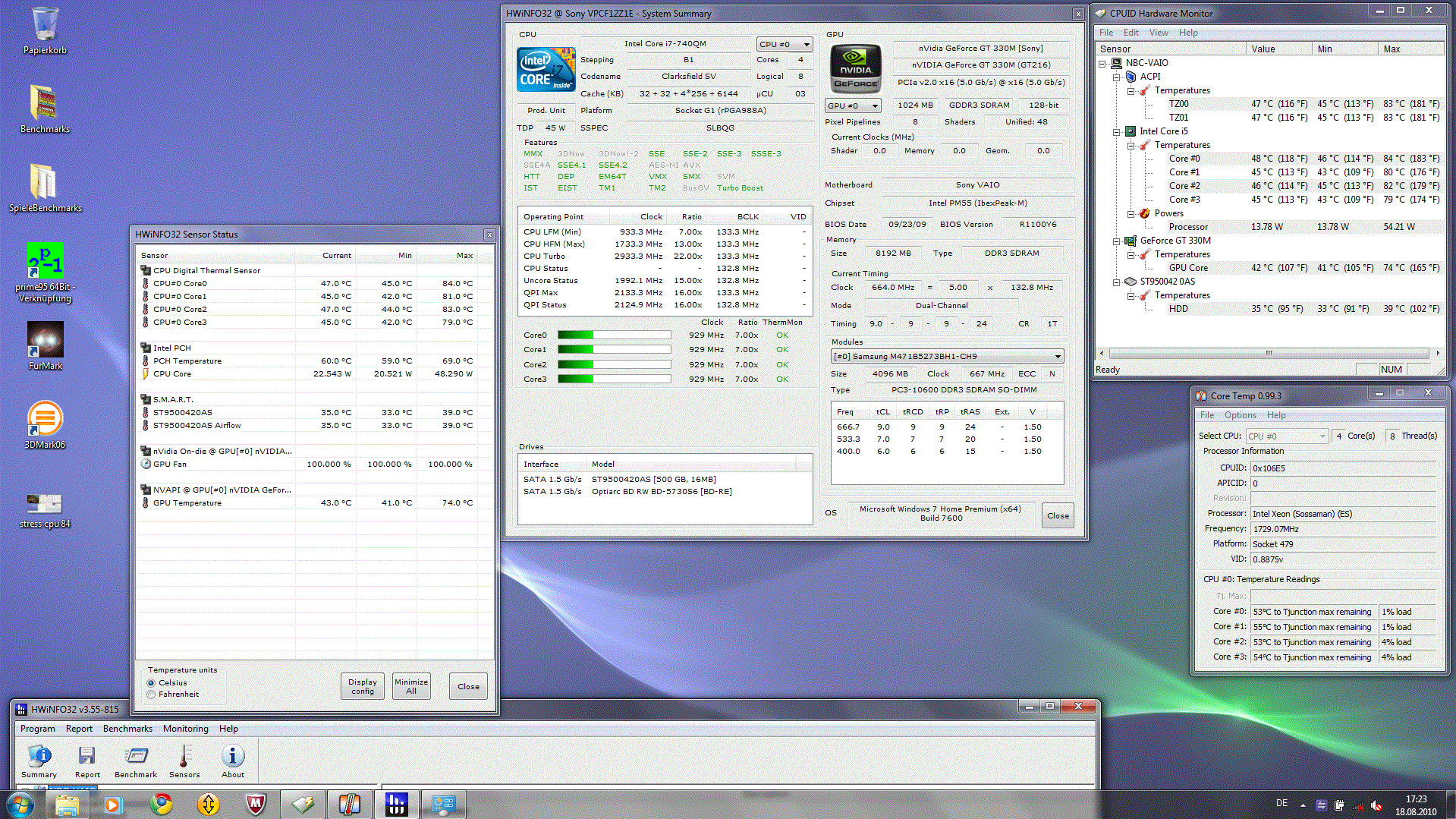Open File menu in CPUID Hardware Monitor
This screenshot has width=1456, height=819.
pos(1106,33)
